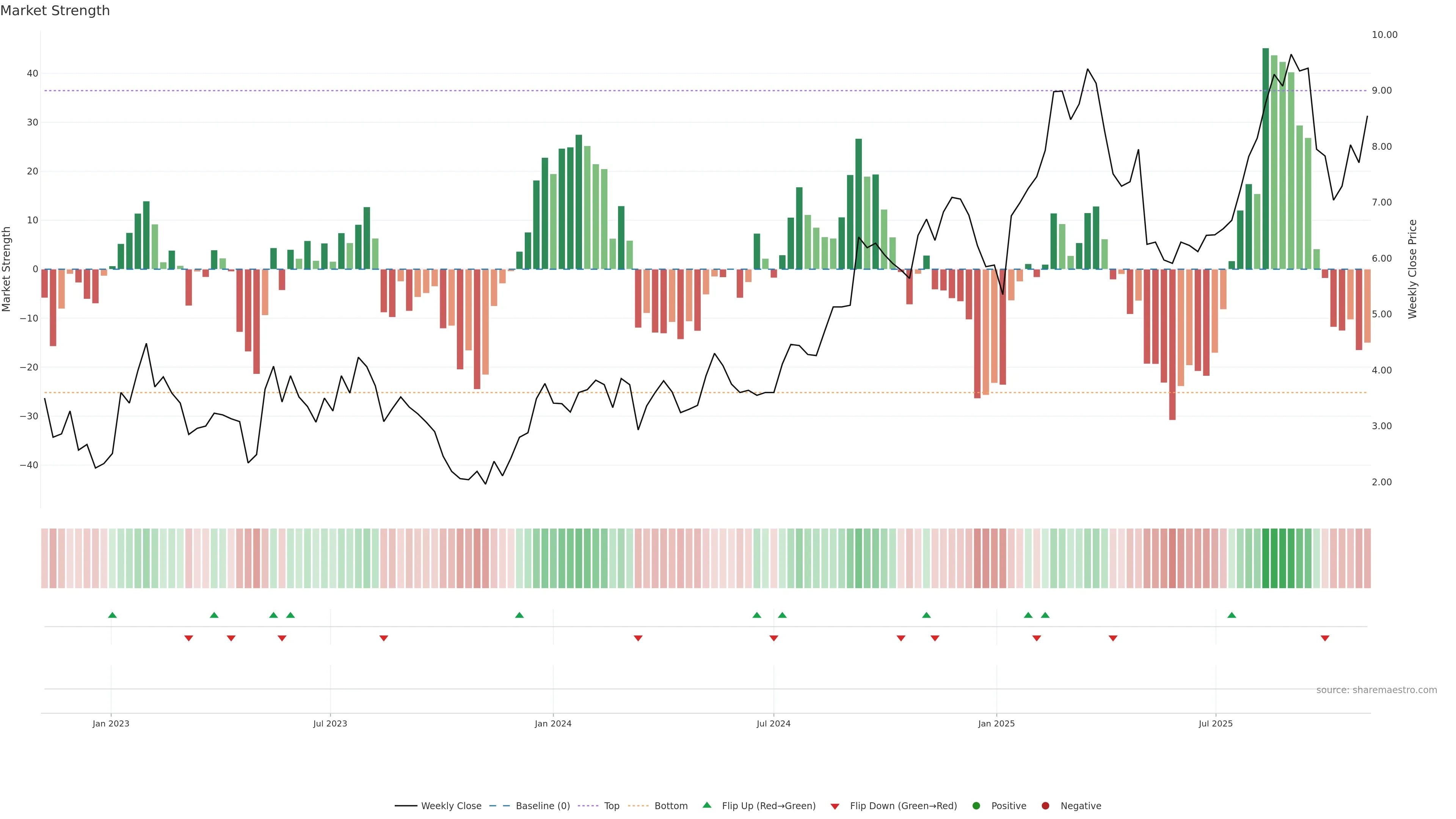Click the Jul 2025 x-axis label
The height and width of the screenshot is (819, 1456).
coord(1215,723)
